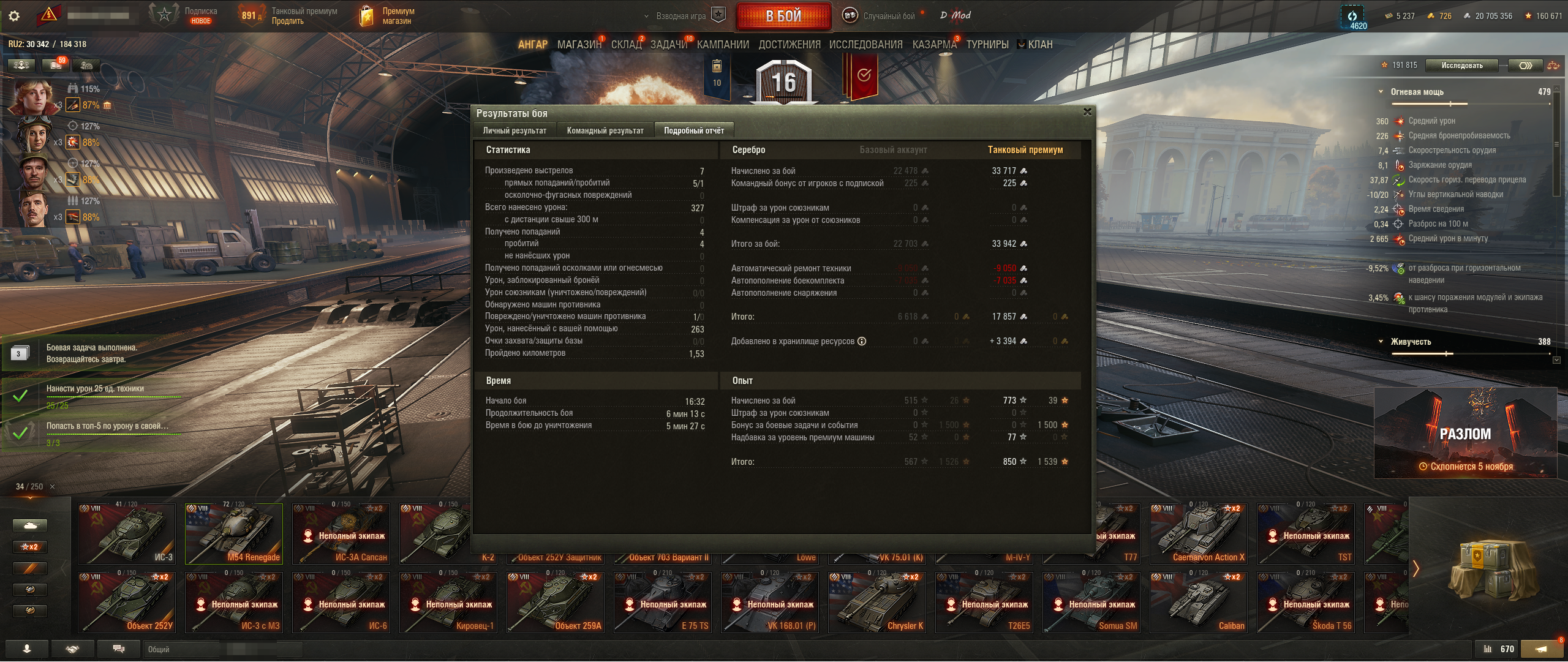This screenshot has height=662, width=1568.
Task: Collapse the Огневая мощь stats section
Action: (x=1381, y=92)
